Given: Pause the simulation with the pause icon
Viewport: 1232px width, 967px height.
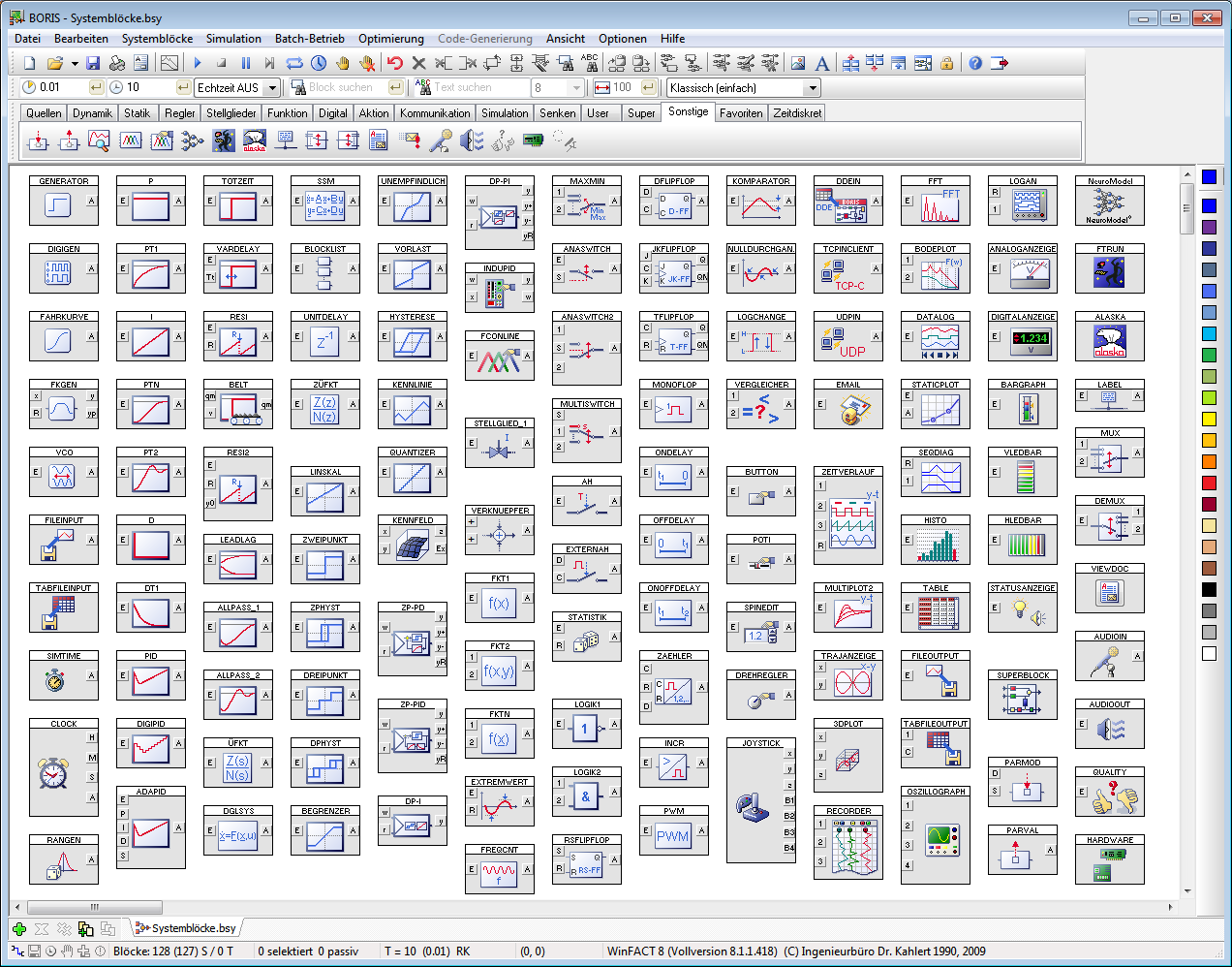Looking at the screenshot, I should [x=246, y=63].
